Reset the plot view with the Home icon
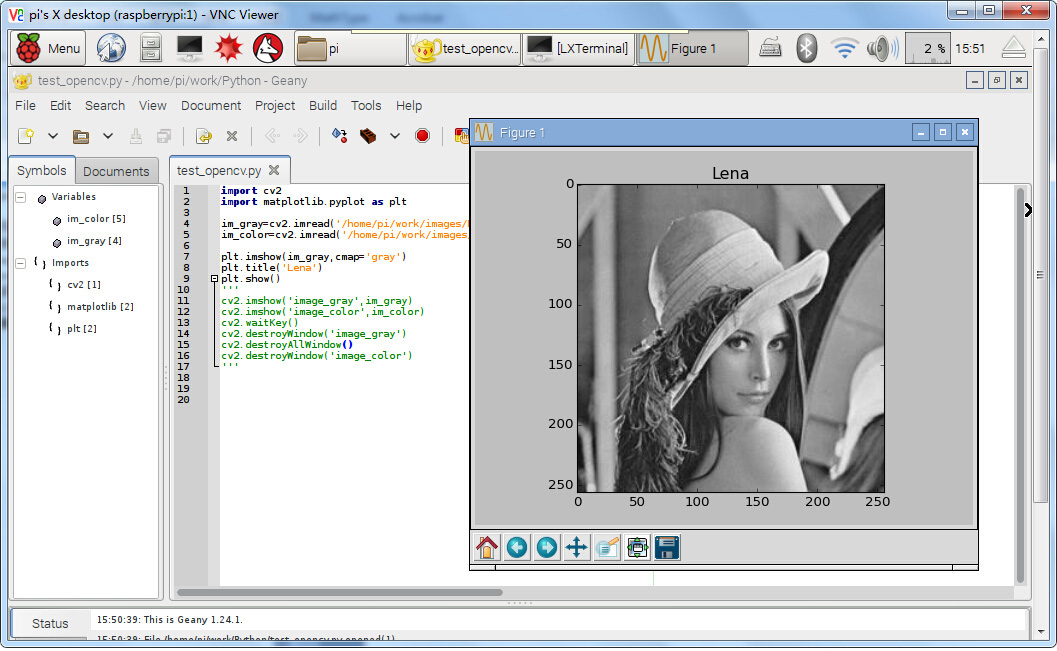1057x651 pixels. [x=486, y=547]
